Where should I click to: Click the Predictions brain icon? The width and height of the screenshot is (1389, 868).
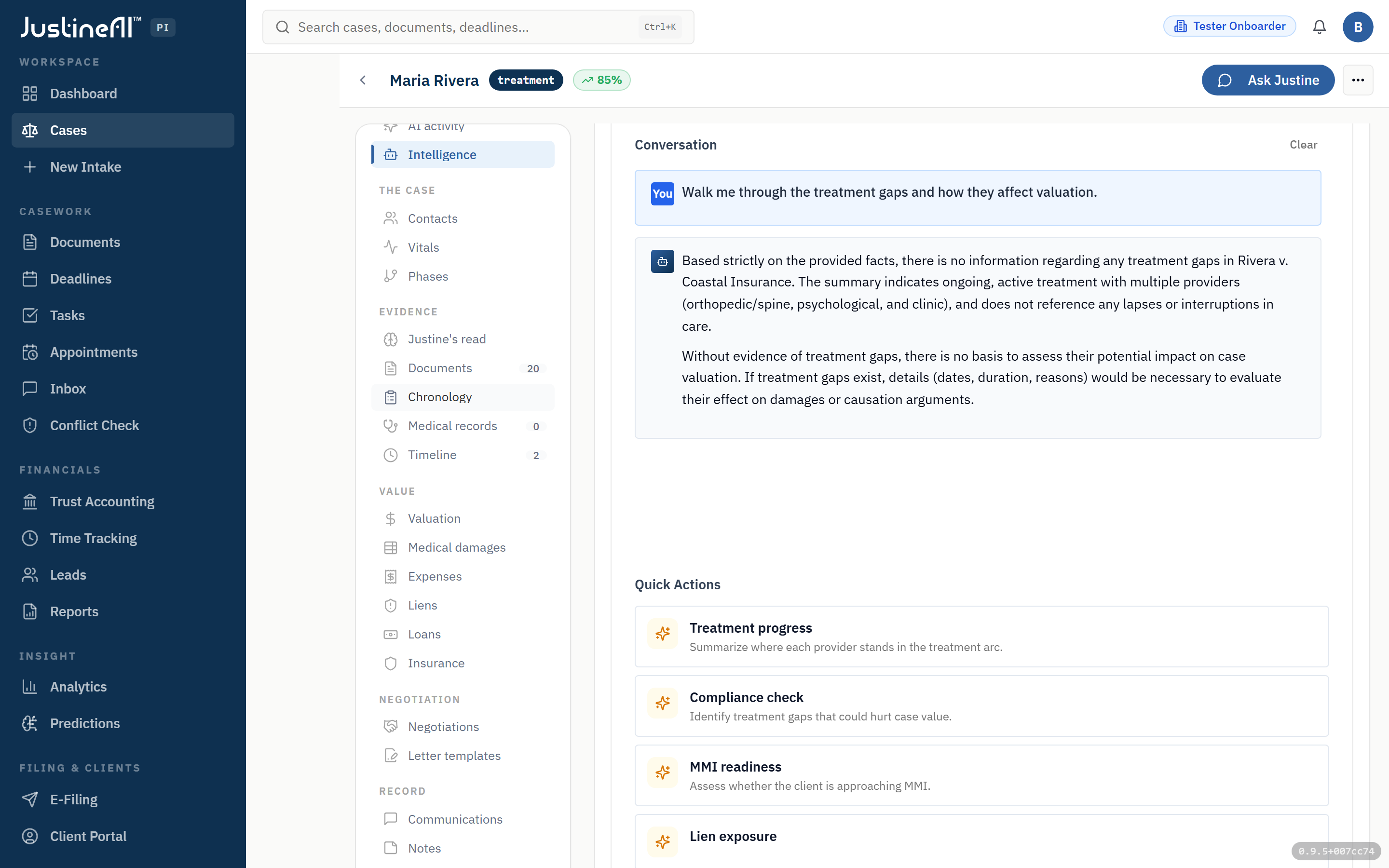pos(30,724)
